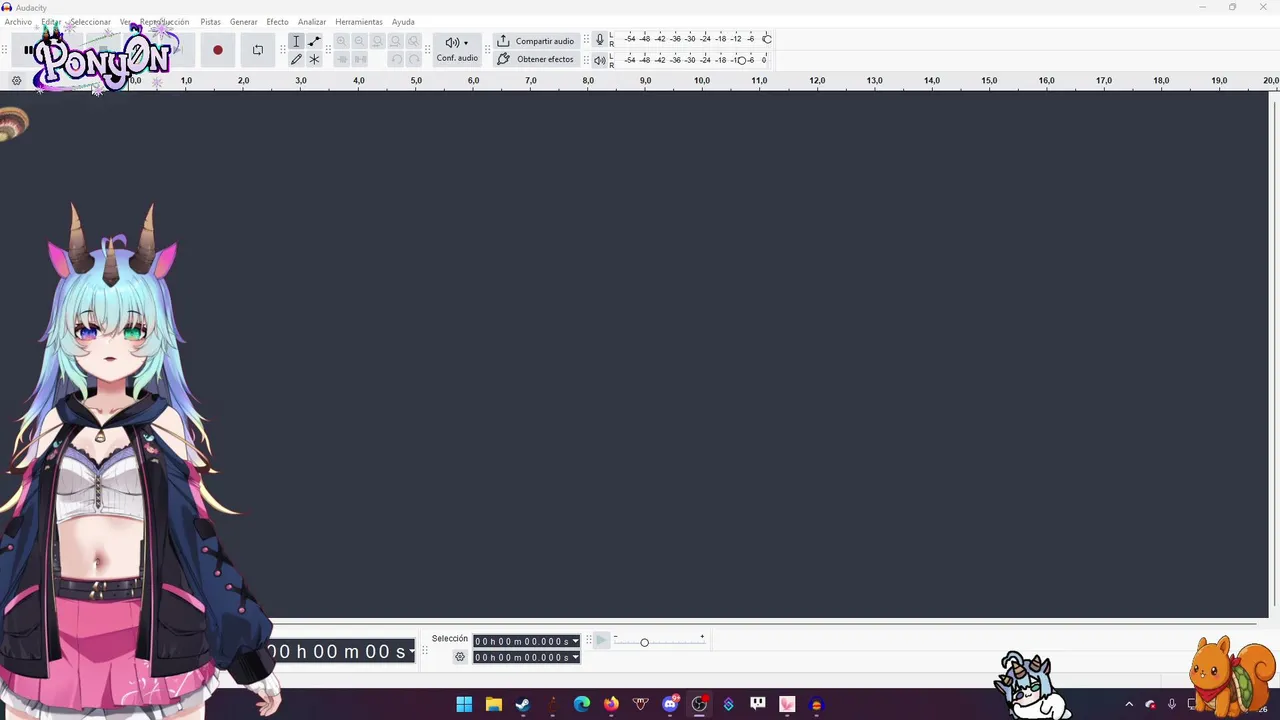Open the selection start time format dropdown
This screenshot has height=720, width=1280.
tap(575, 641)
